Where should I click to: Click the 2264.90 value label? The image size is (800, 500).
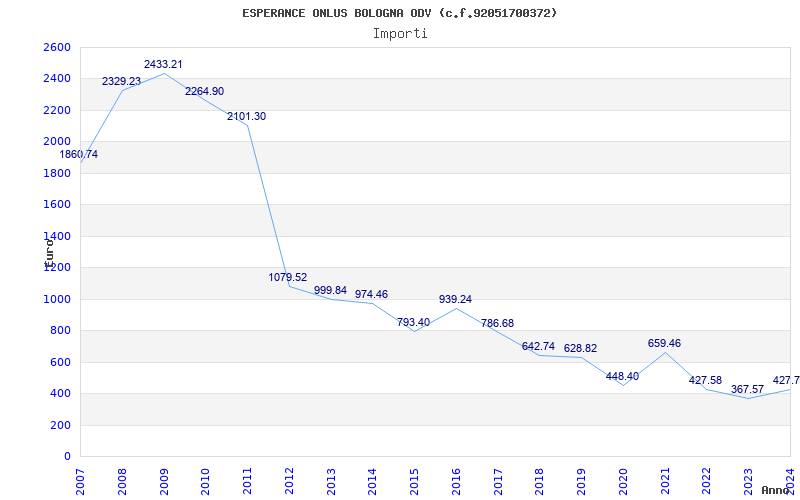point(205,91)
